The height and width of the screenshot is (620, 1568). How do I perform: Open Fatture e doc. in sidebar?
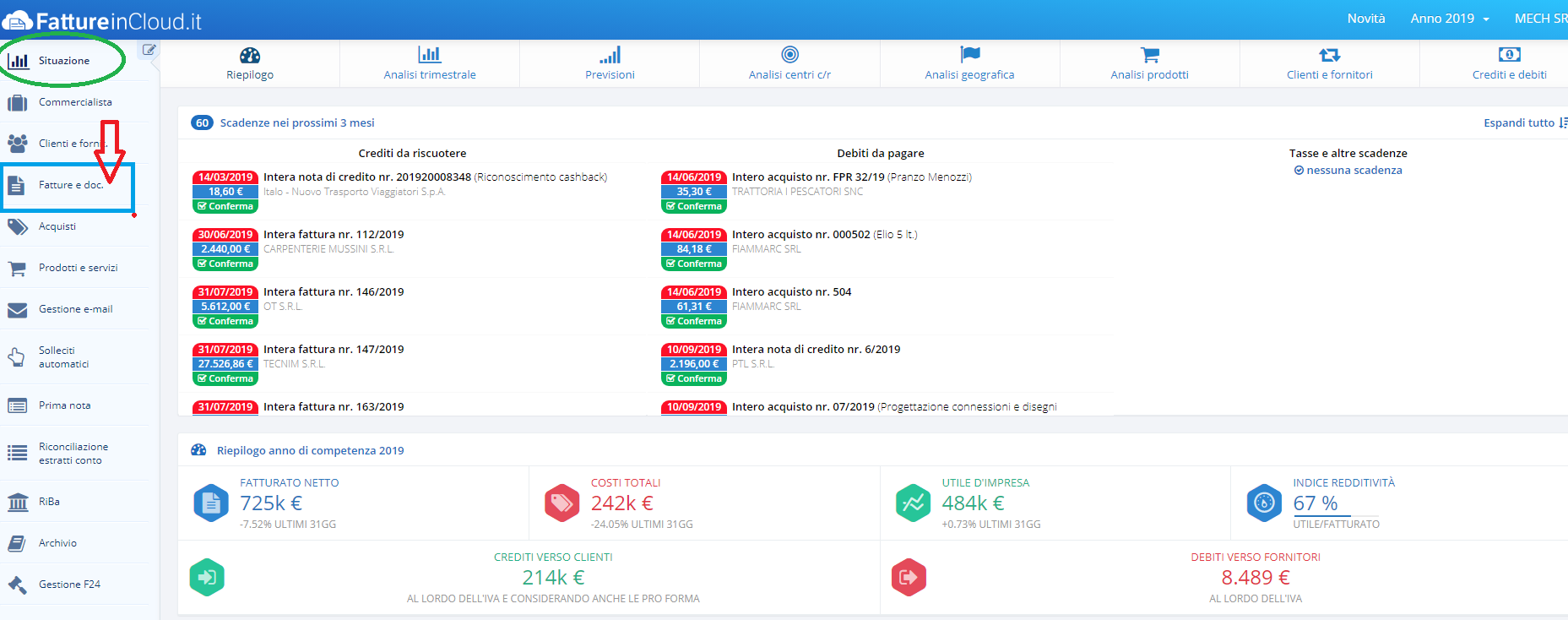point(70,185)
